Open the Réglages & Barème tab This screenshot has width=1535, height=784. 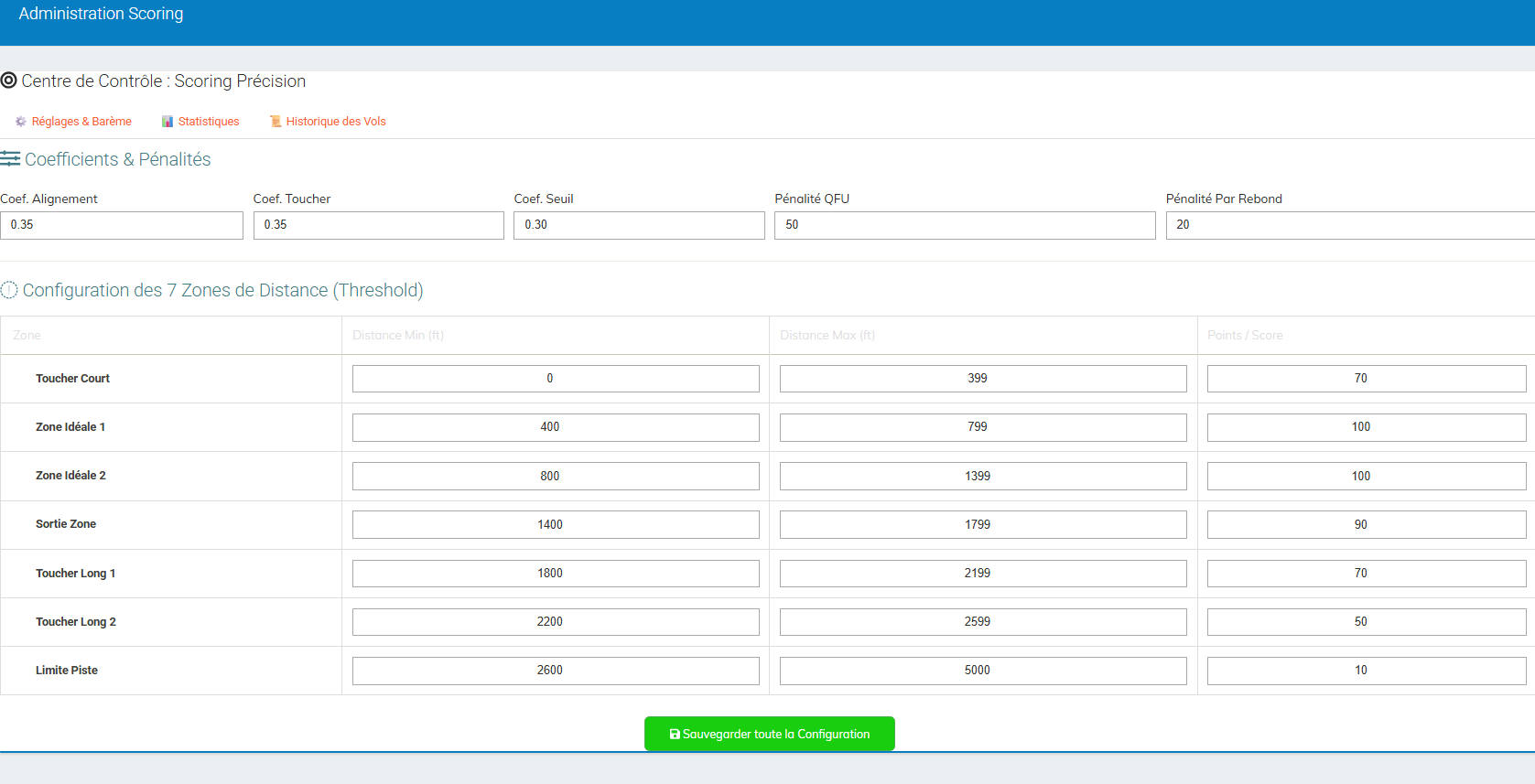[x=81, y=122]
